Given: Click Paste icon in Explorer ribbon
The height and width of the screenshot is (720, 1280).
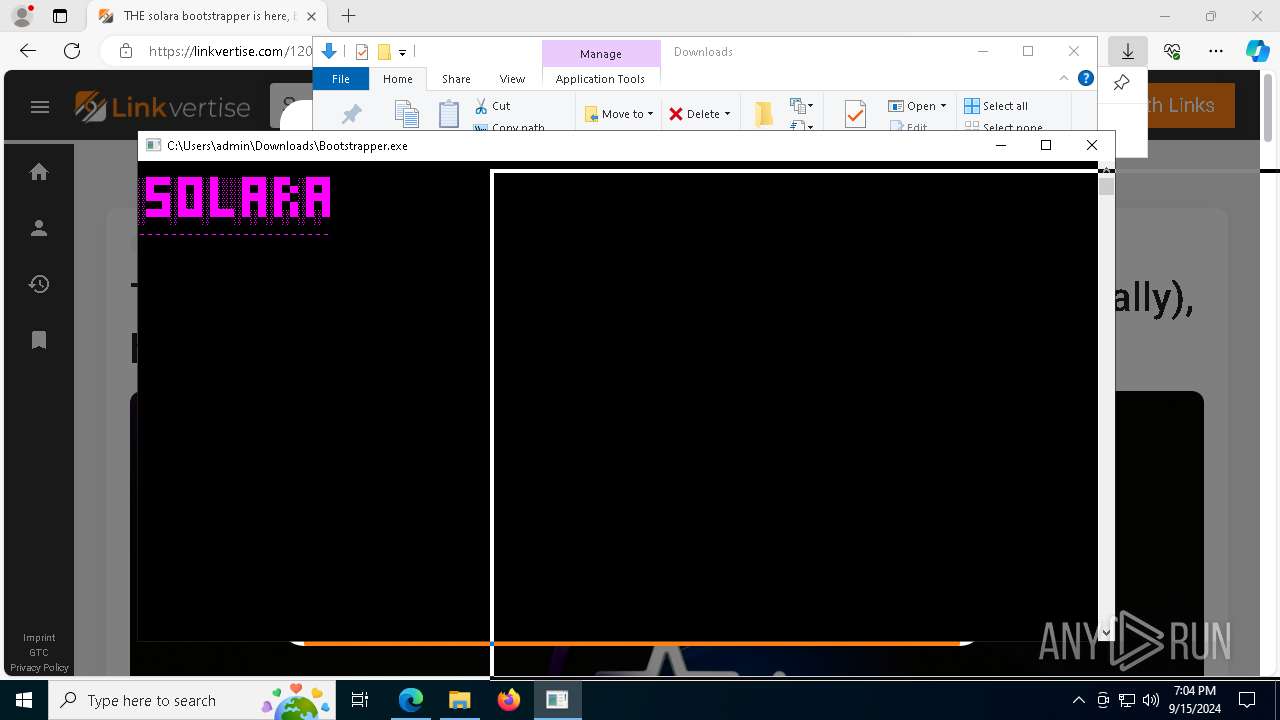Looking at the screenshot, I should point(449,114).
